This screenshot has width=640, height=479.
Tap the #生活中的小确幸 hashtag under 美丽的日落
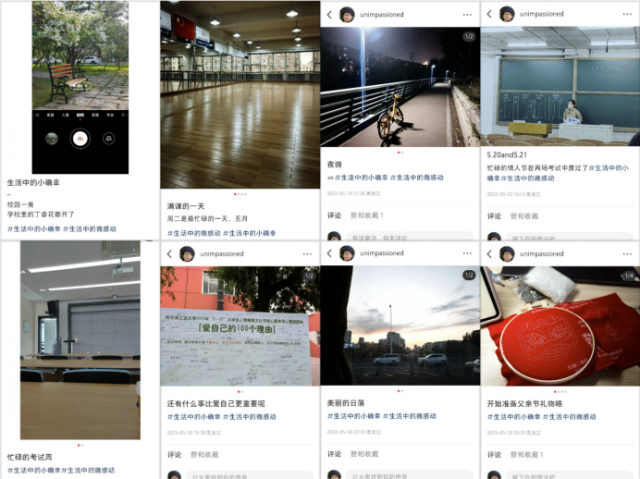(353, 416)
